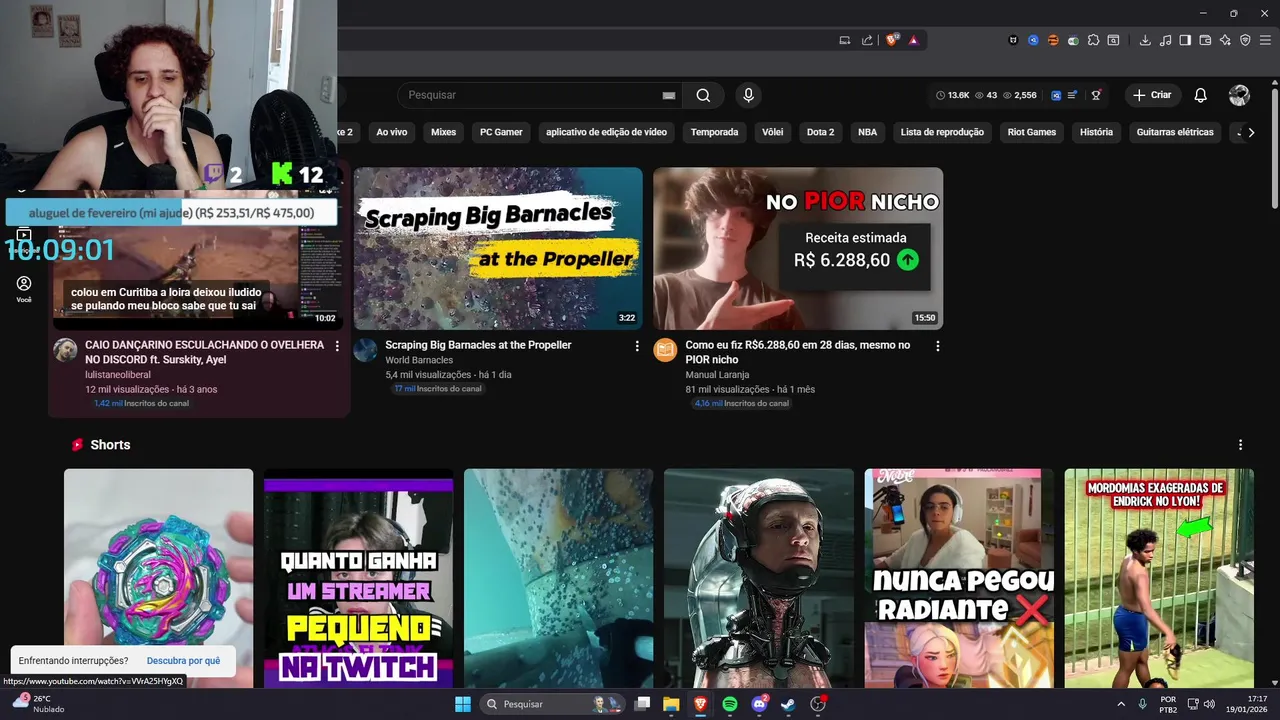Open the 'Quanto ganha um streamer pequeno' Short
The image size is (1280, 720).
pos(358,578)
